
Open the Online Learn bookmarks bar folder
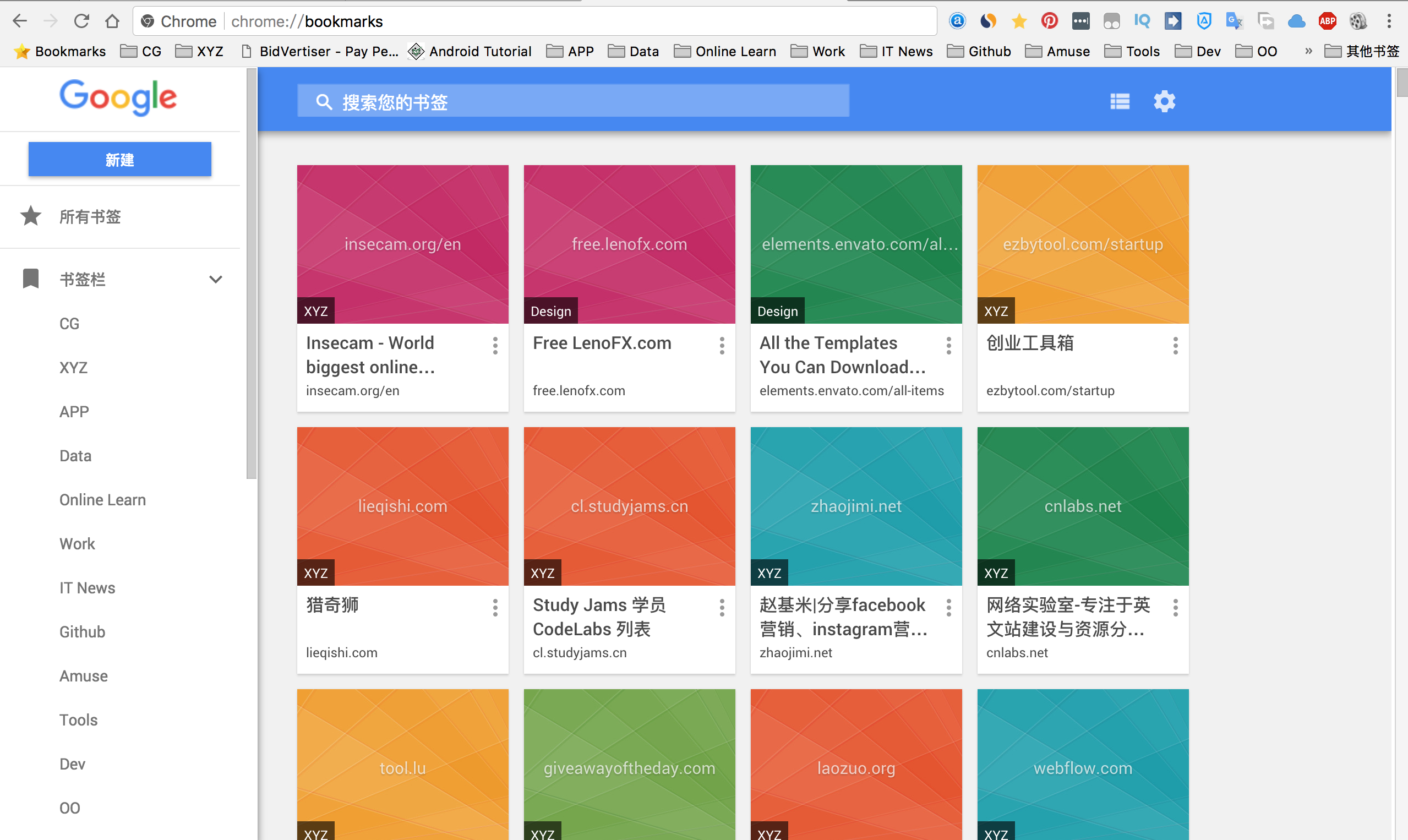coord(725,51)
